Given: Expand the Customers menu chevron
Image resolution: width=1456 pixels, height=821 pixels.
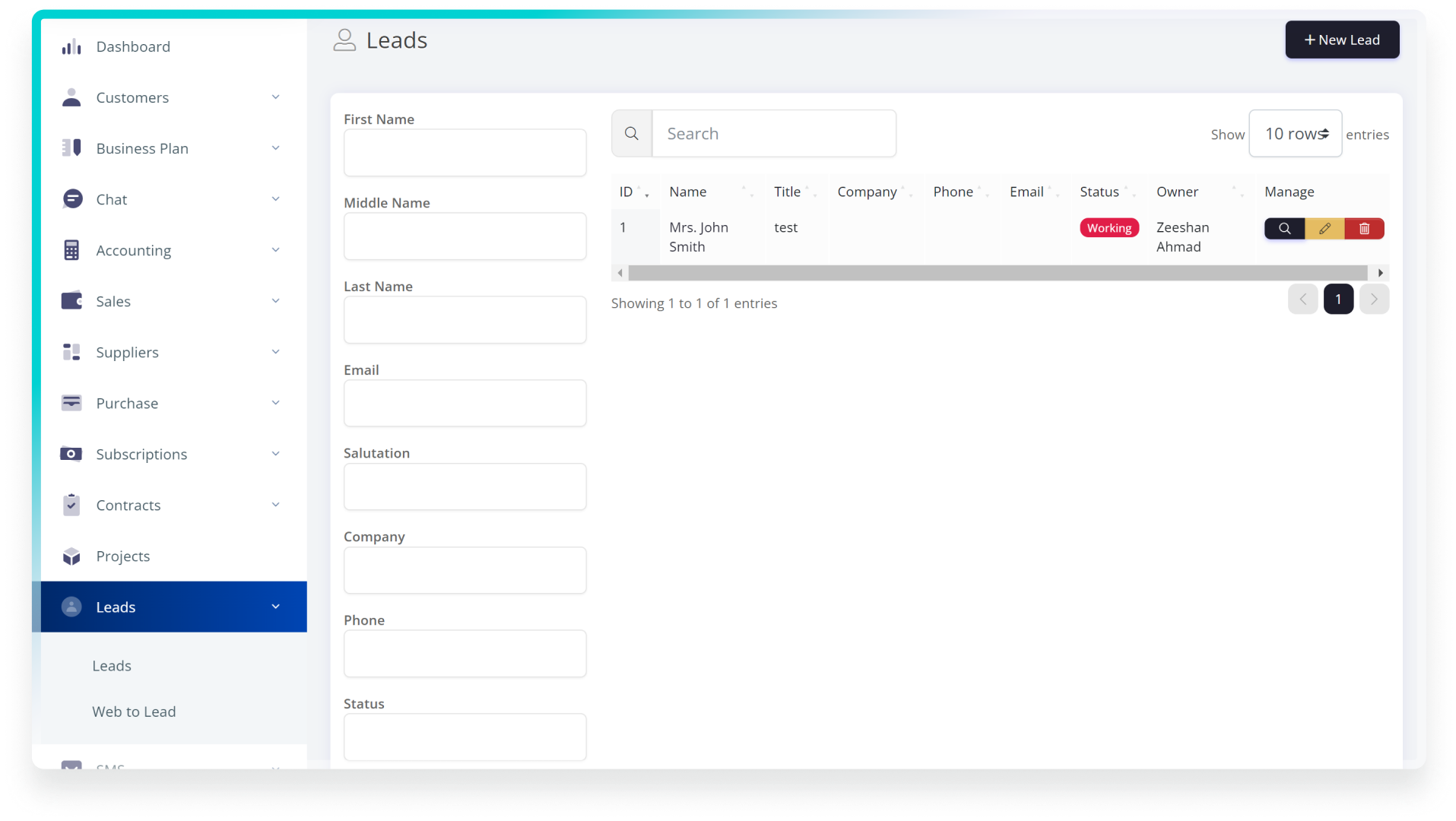Looking at the screenshot, I should 275,97.
